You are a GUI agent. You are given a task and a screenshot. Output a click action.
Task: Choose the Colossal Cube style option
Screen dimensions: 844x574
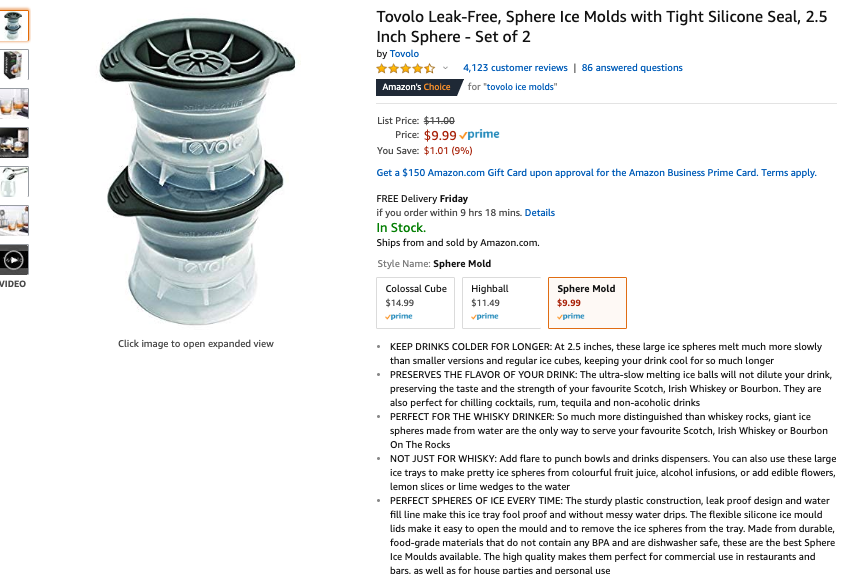[x=416, y=303]
